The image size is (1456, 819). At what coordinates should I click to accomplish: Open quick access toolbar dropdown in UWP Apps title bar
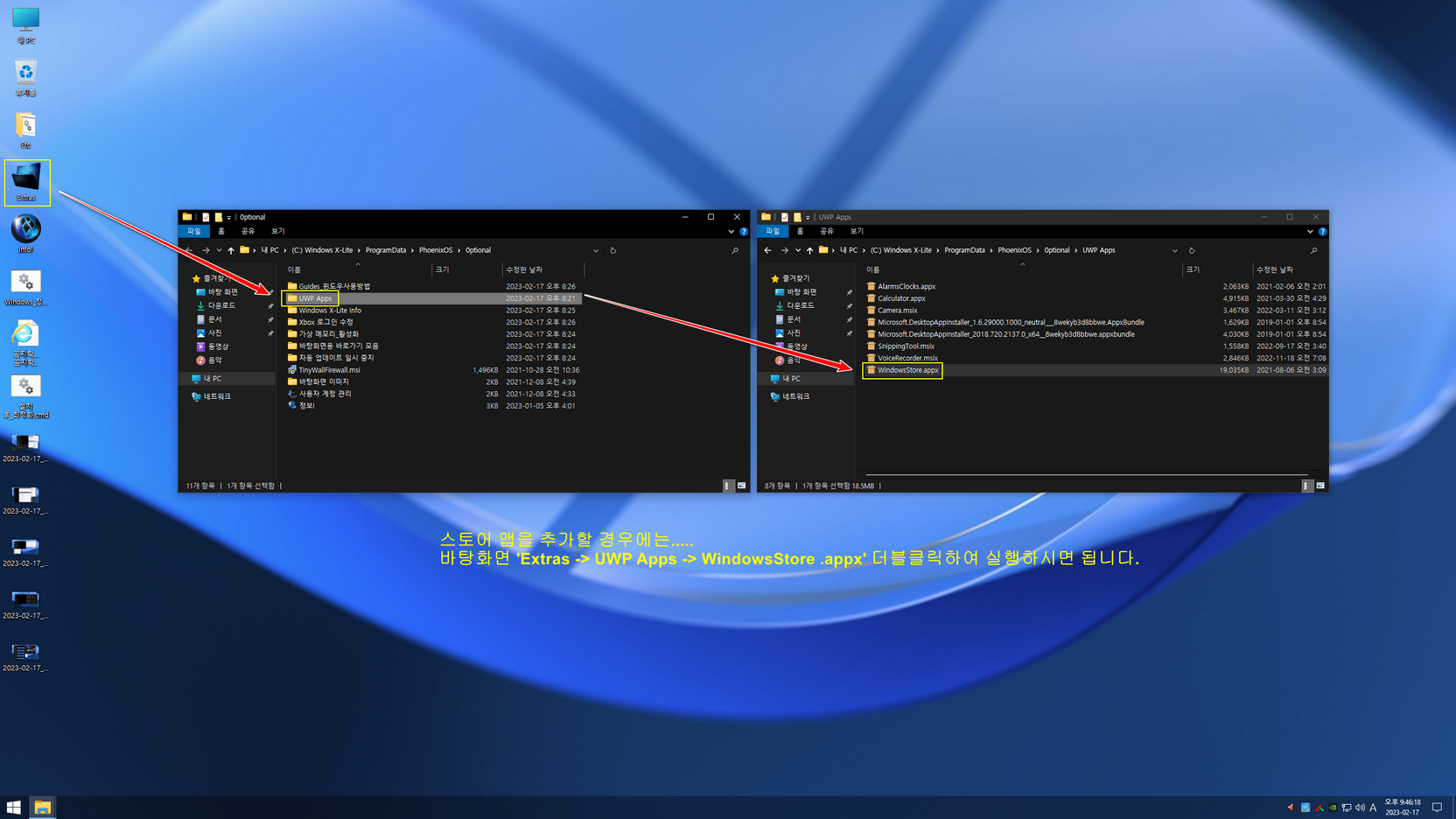click(x=808, y=217)
